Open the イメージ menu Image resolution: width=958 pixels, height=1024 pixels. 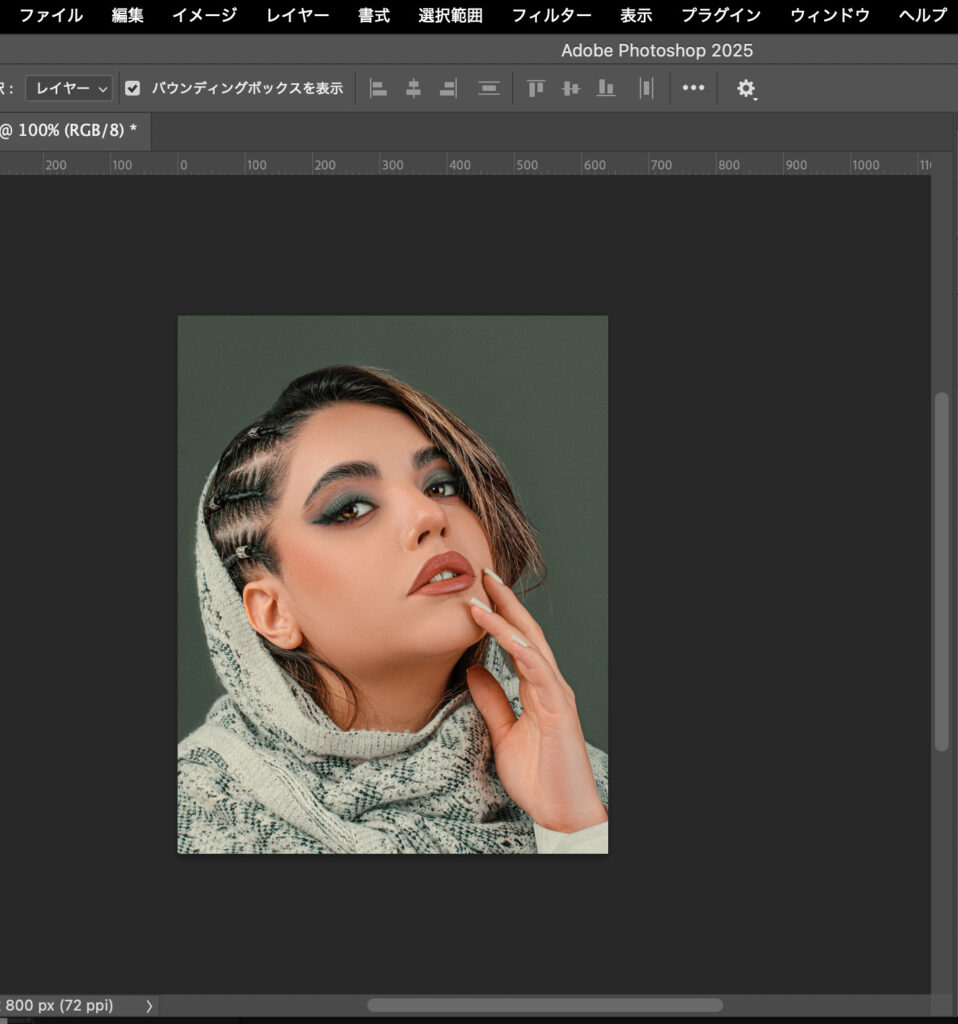204,16
